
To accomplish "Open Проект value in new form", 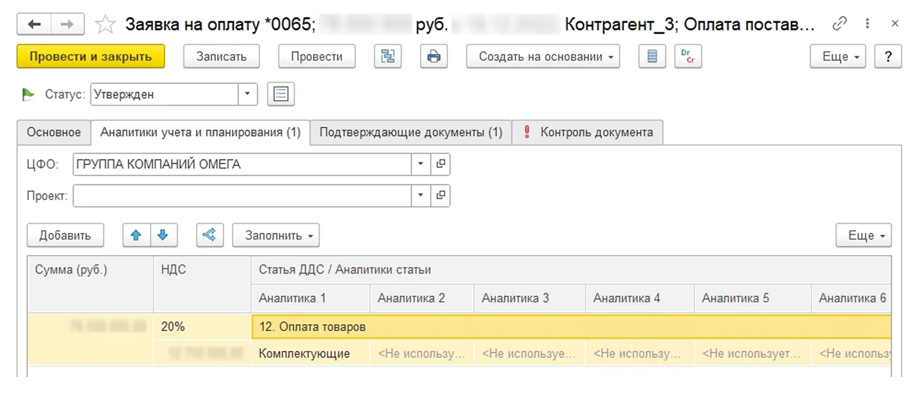I will point(441,195).
